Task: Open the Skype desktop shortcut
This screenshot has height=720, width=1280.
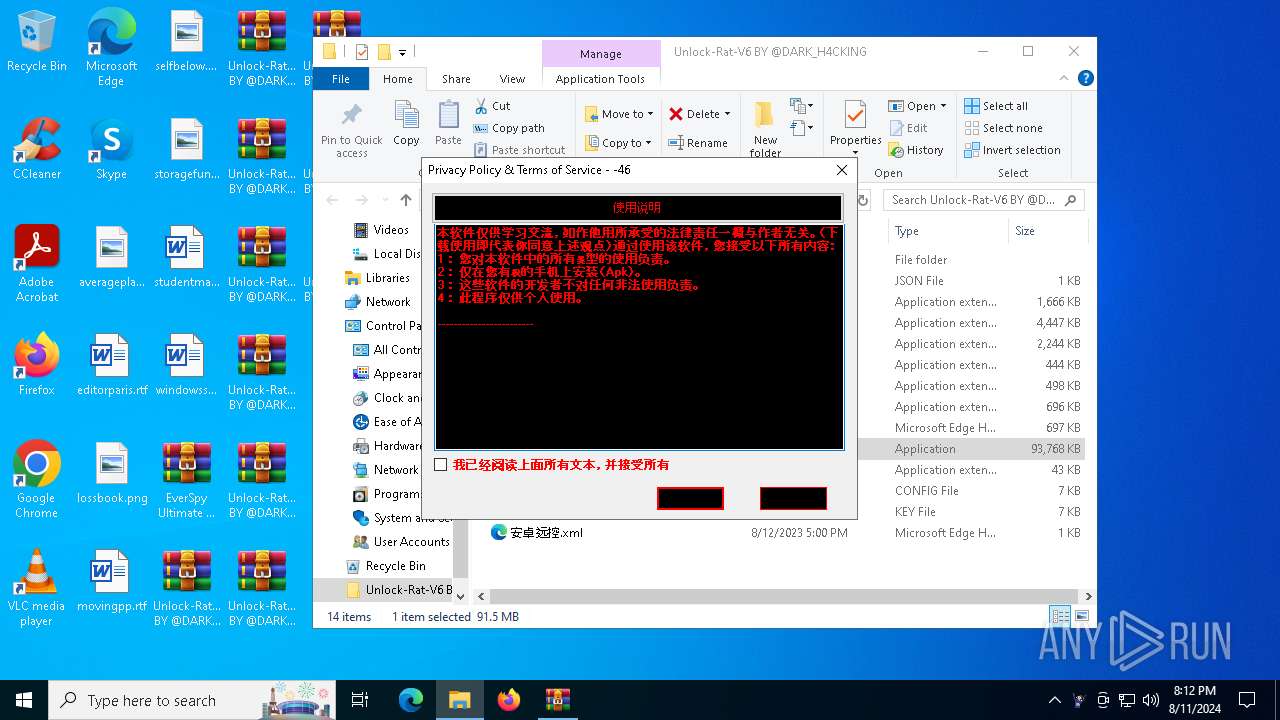Action: [111, 149]
